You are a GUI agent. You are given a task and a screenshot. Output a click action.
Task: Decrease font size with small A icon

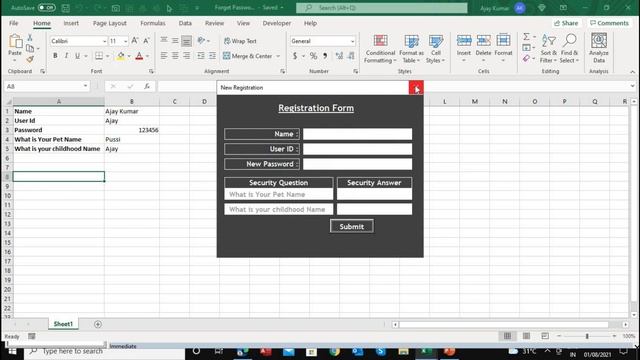tap(146, 41)
